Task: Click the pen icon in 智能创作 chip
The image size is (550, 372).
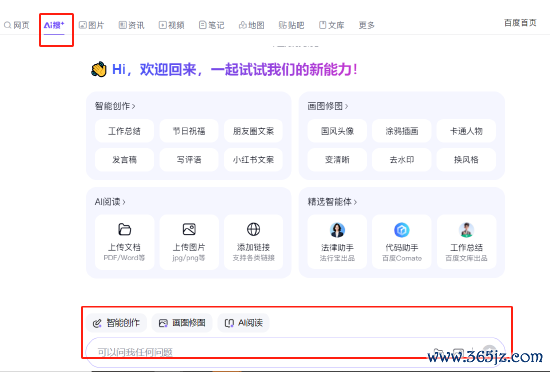Action: point(97,323)
